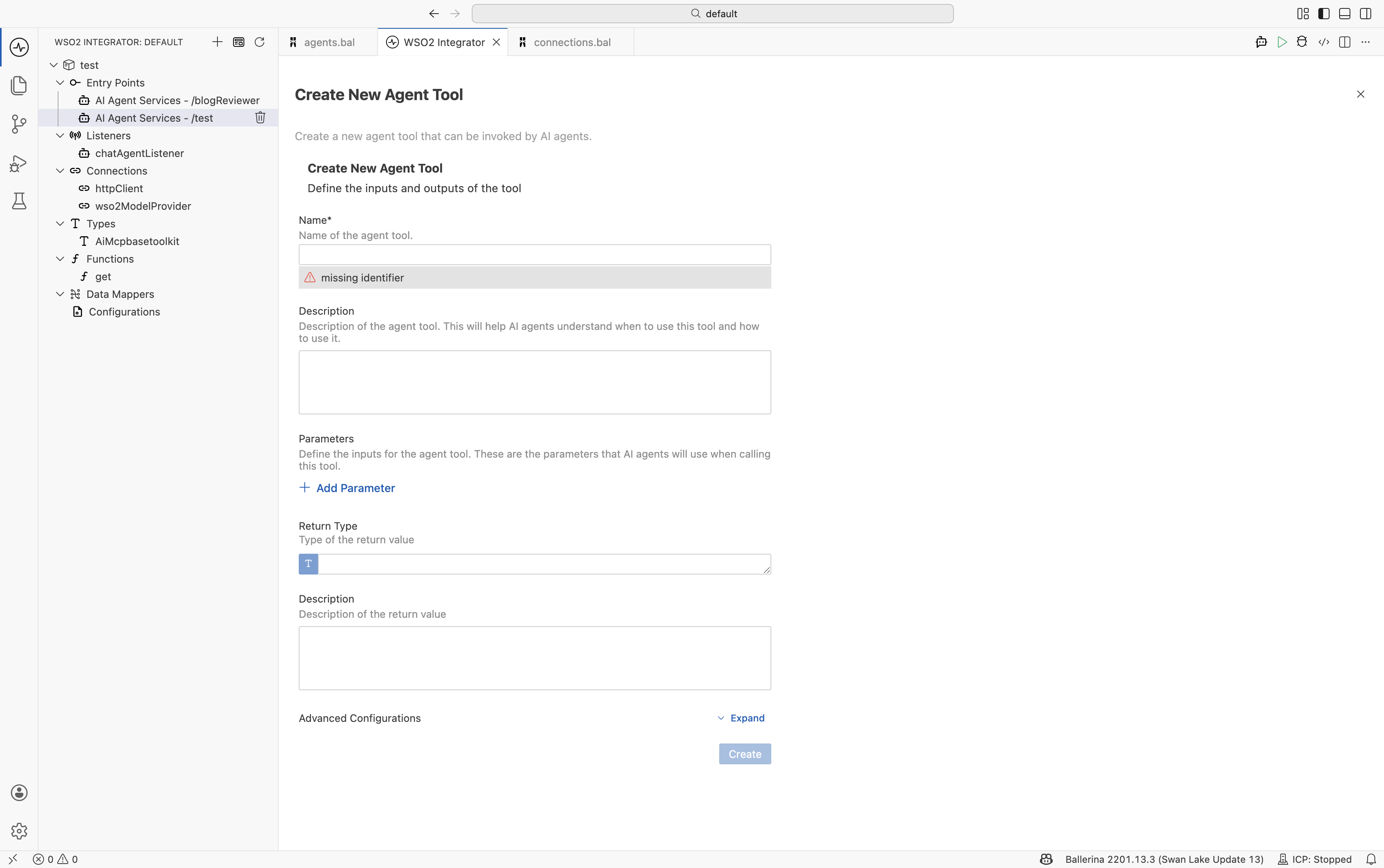Toggle Secondary Side Bar visibility
This screenshot has width=1384, height=868.
(1366, 14)
